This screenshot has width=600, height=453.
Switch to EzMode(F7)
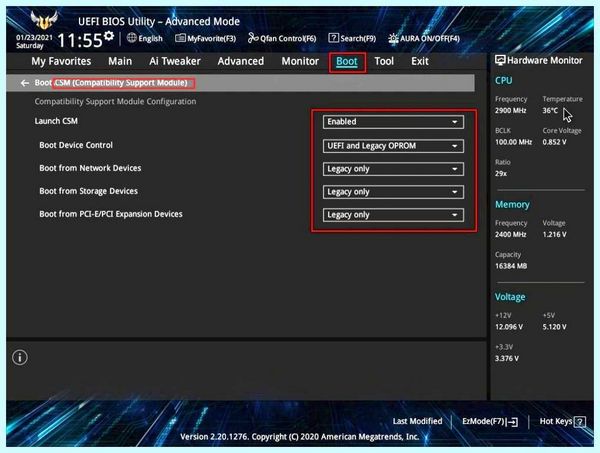[x=490, y=422]
